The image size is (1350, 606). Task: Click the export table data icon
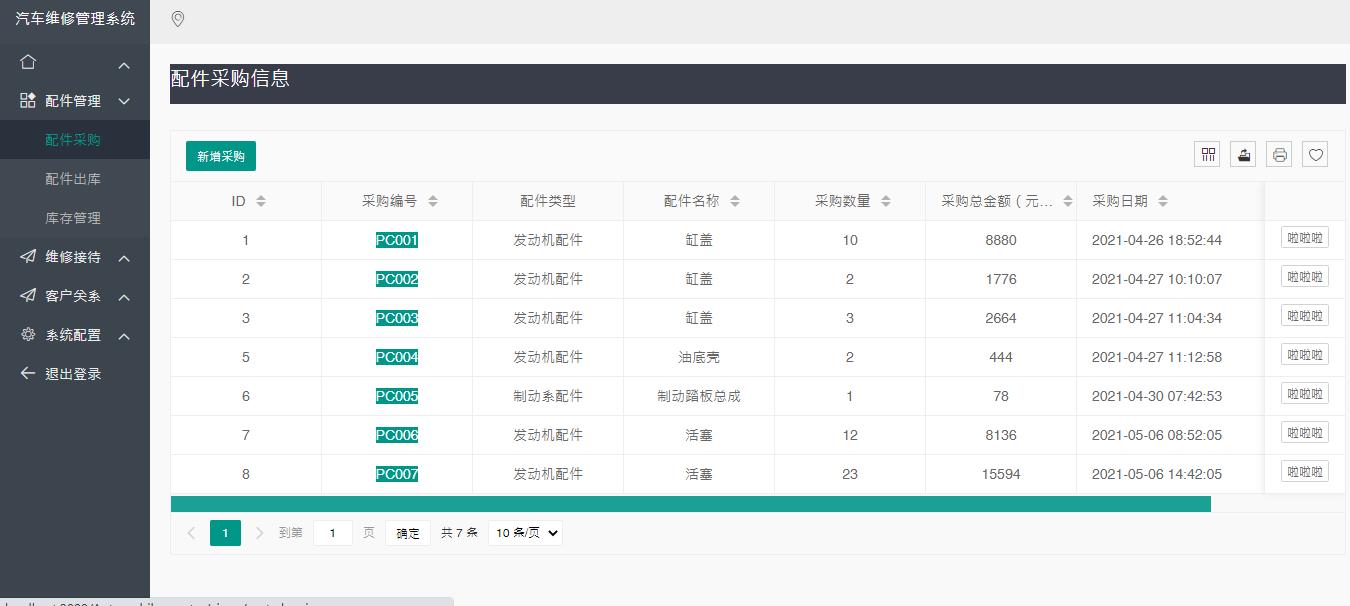[1243, 154]
